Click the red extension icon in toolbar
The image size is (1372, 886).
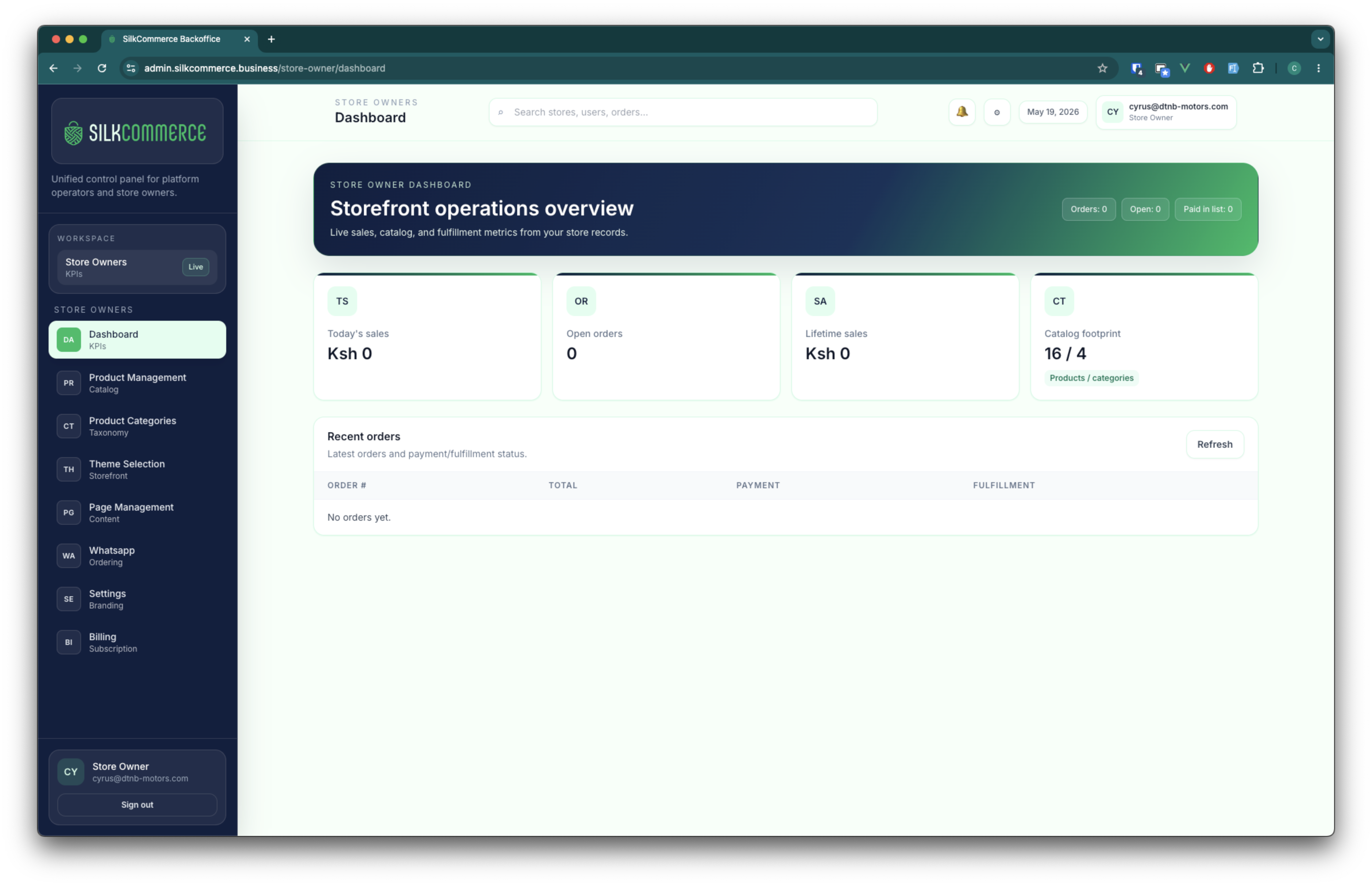[x=1209, y=68]
